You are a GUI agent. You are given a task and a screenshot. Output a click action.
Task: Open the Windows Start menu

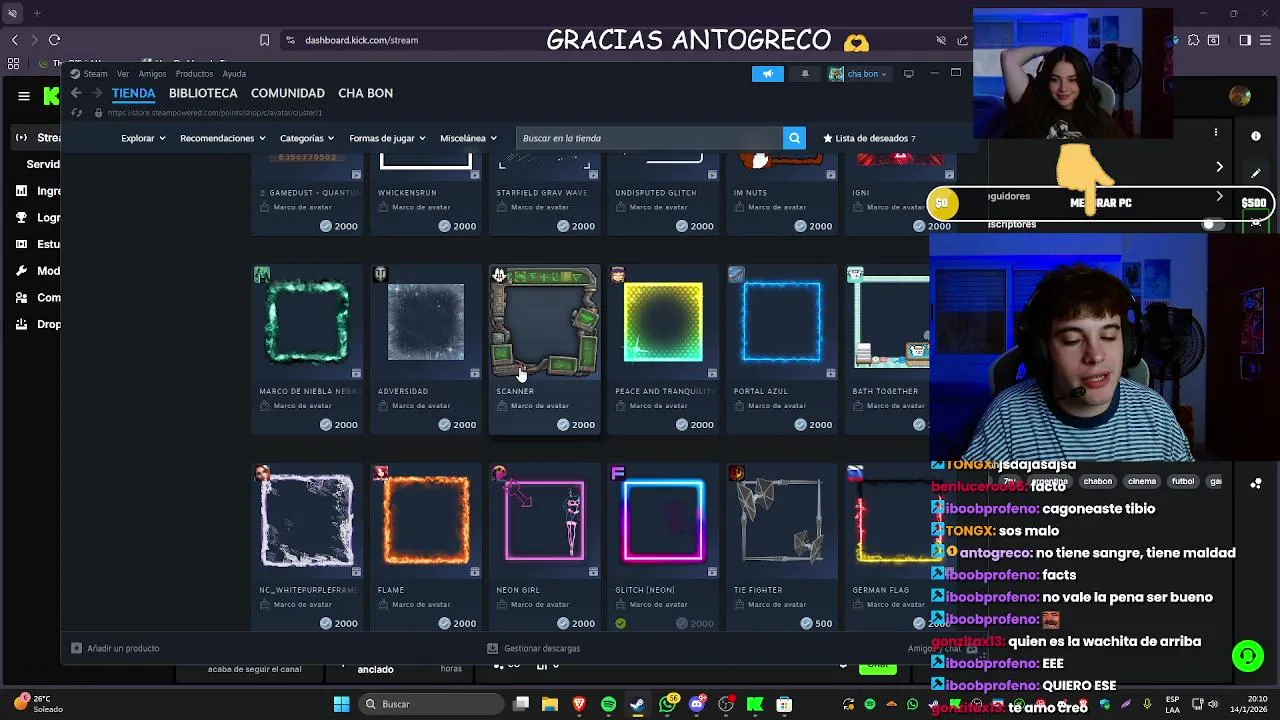[341, 704]
